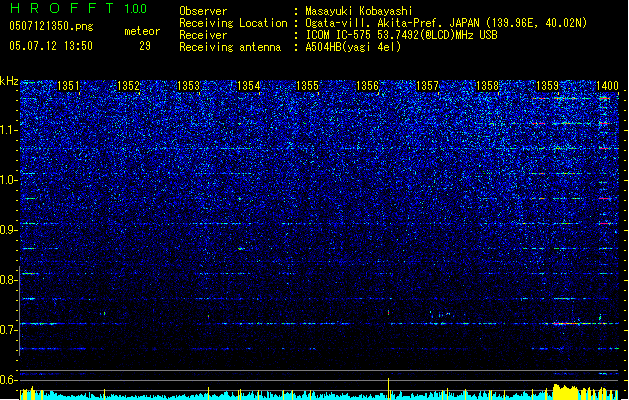Click the version number 1.0.0
The width and height of the screenshot is (629, 400).
tap(136, 9)
